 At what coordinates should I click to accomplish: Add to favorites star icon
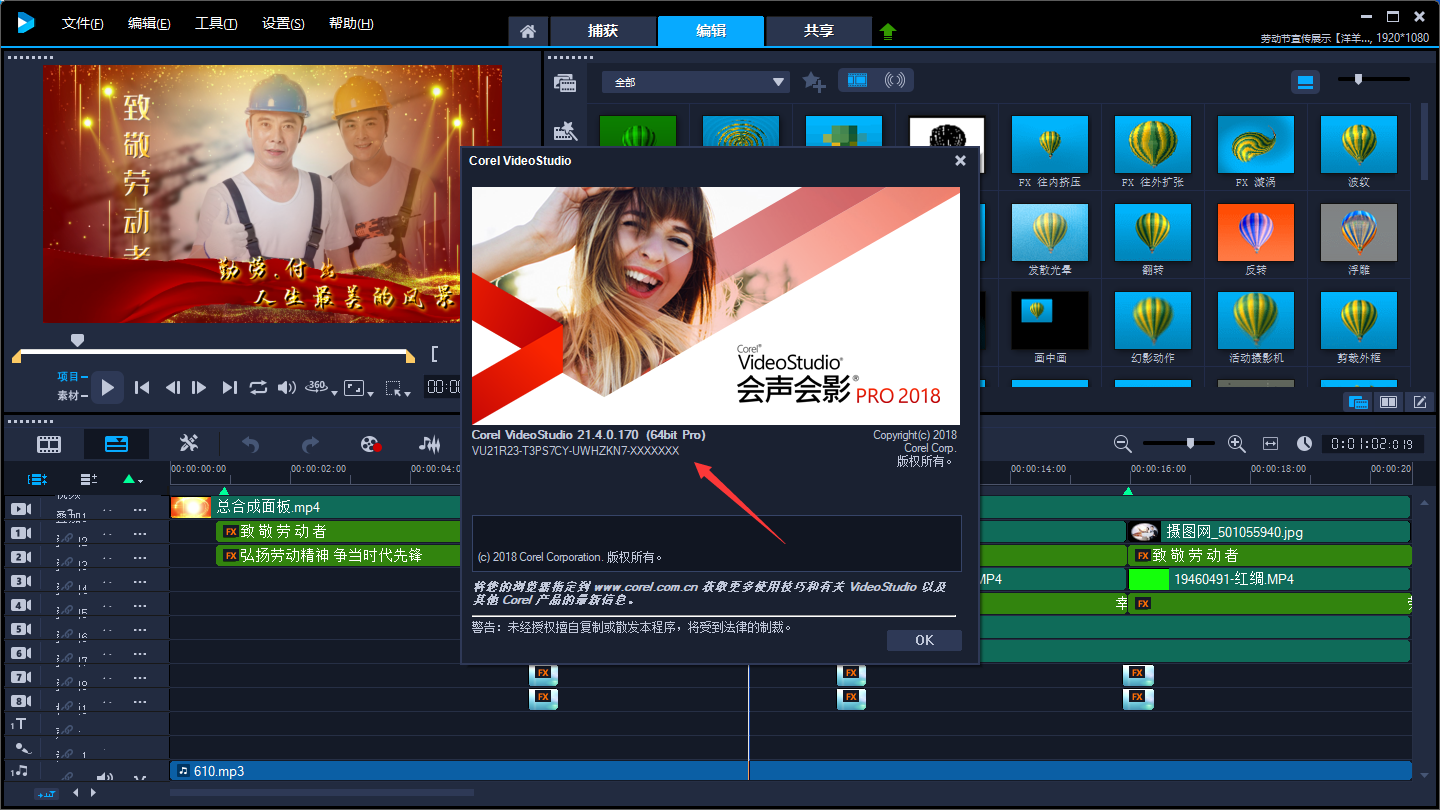tap(813, 82)
